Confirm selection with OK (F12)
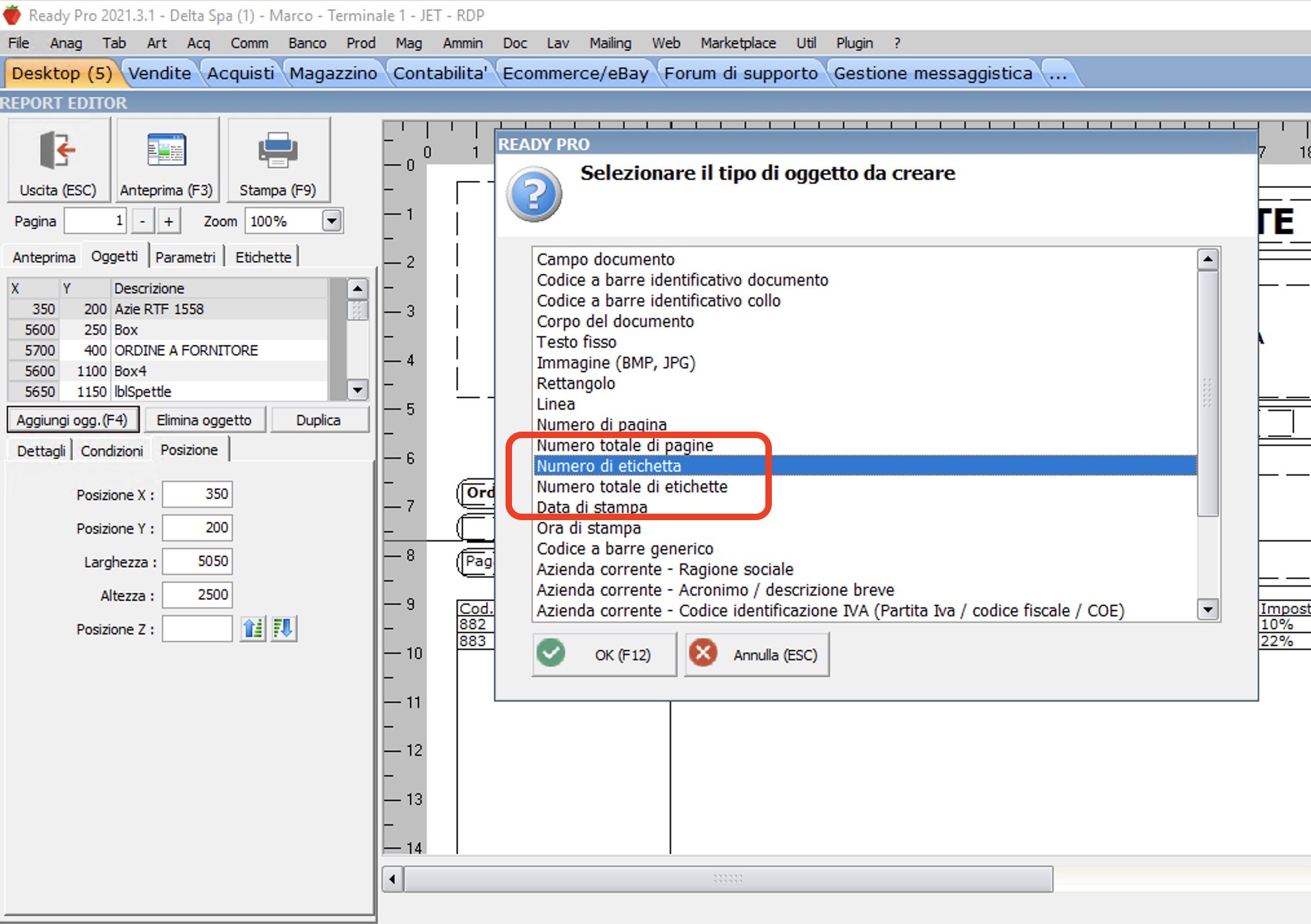 [x=604, y=655]
